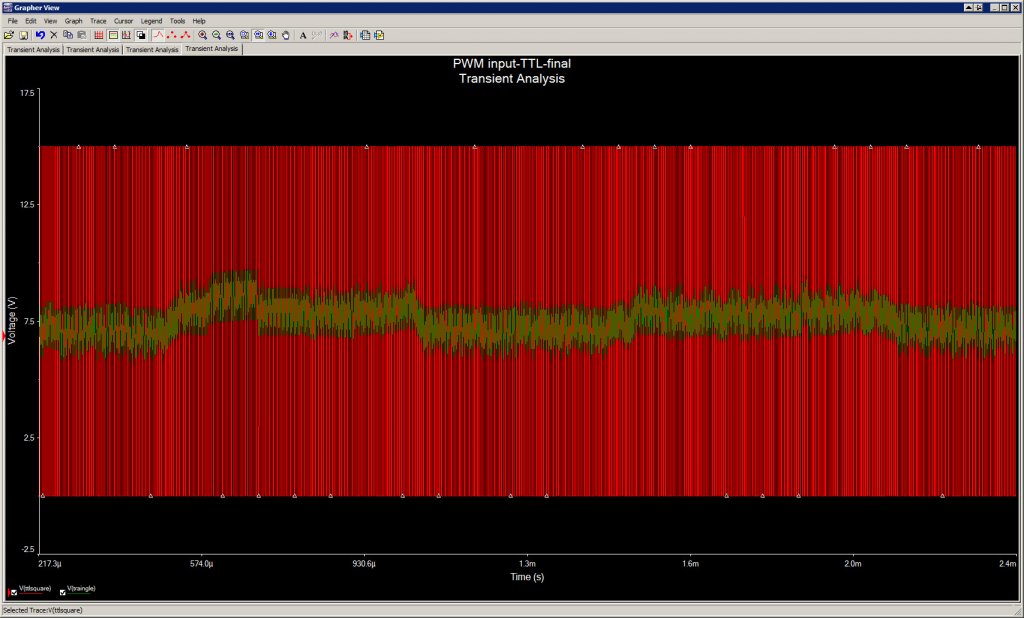This screenshot has height=618, width=1024.
Task: Toggle the legend display icon
Action: coord(113,35)
